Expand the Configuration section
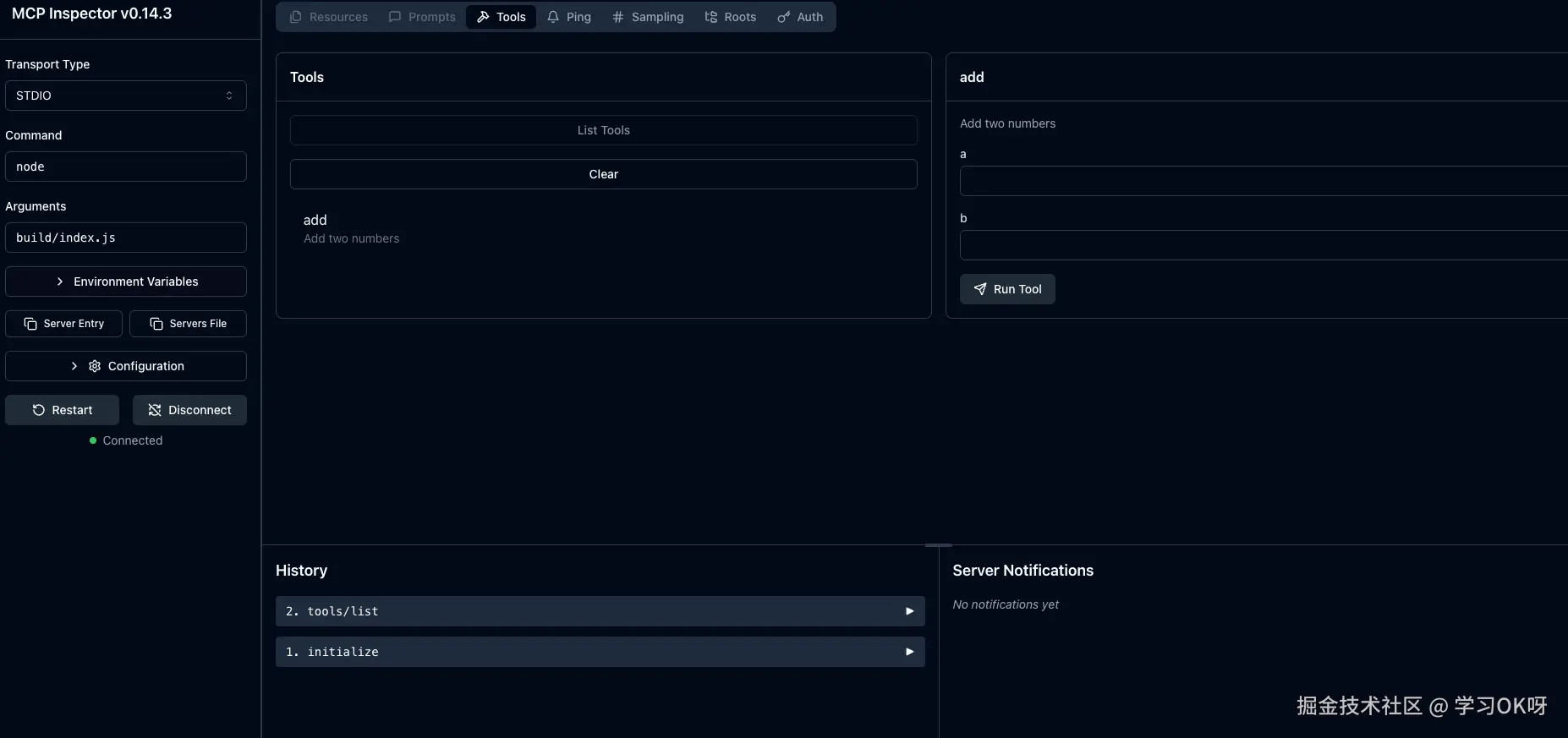 point(126,366)
